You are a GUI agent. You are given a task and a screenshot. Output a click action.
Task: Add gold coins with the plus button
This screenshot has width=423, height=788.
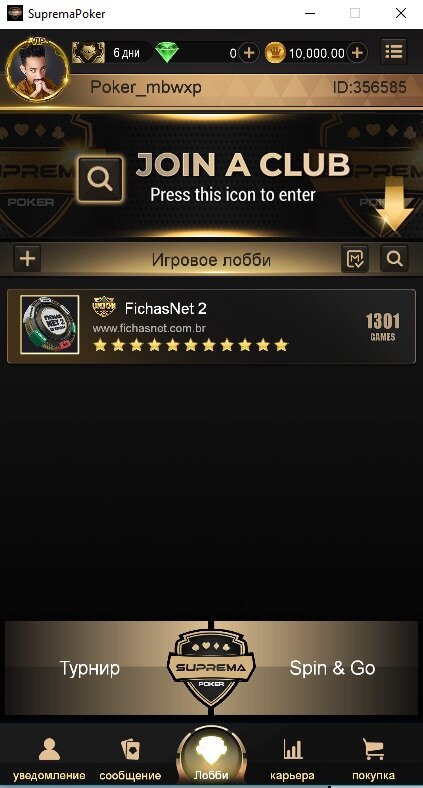(x=357, y=53)
